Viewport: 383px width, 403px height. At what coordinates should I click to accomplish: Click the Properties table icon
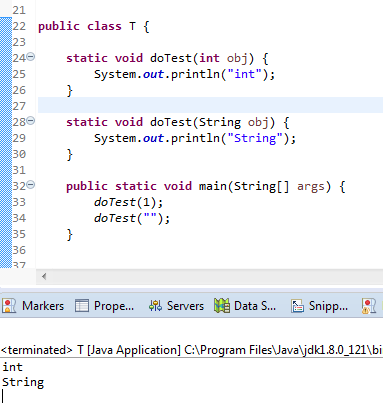coord(82,306)
